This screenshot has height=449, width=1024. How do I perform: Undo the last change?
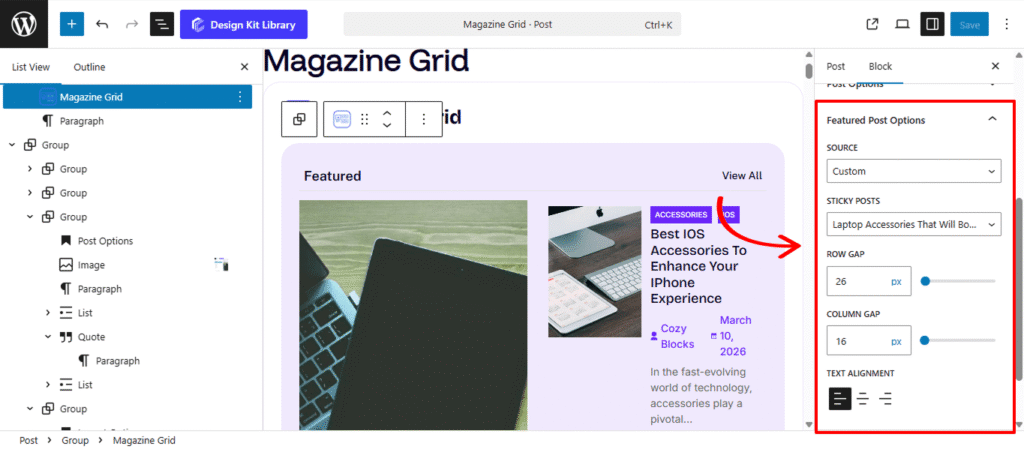(102, 24)
